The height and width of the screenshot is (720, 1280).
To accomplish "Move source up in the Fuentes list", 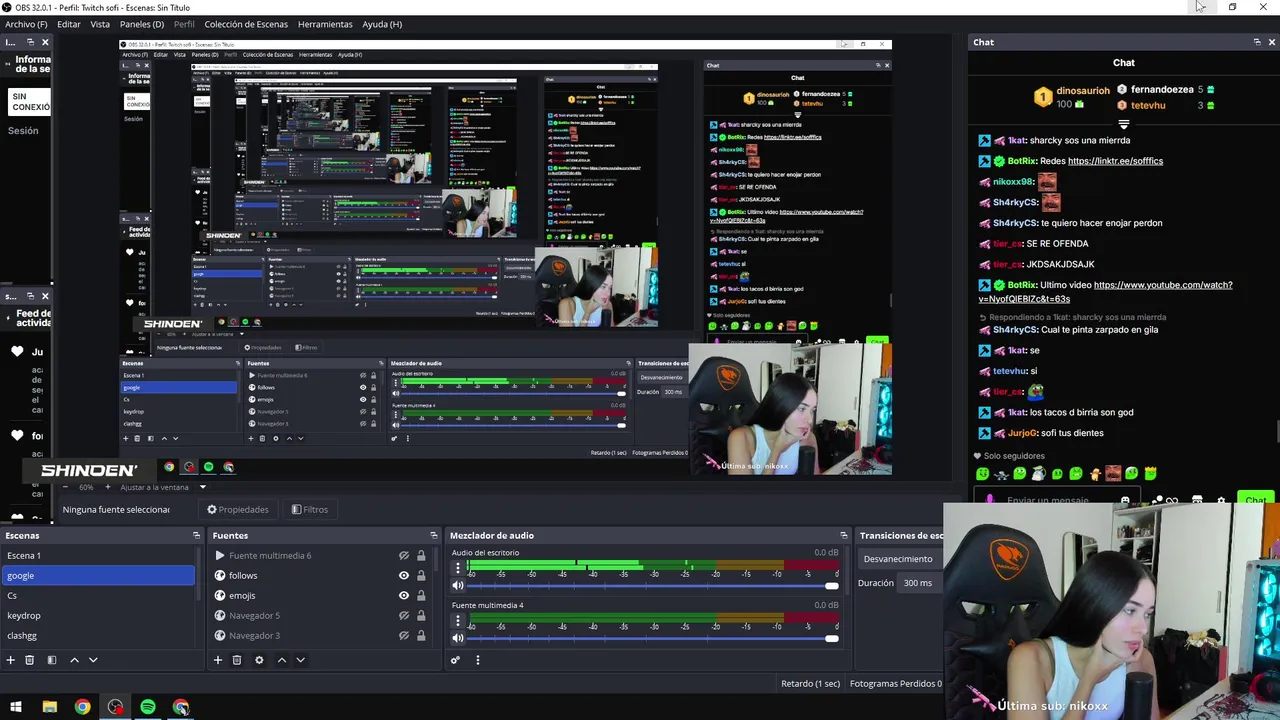I will [281, 660].
